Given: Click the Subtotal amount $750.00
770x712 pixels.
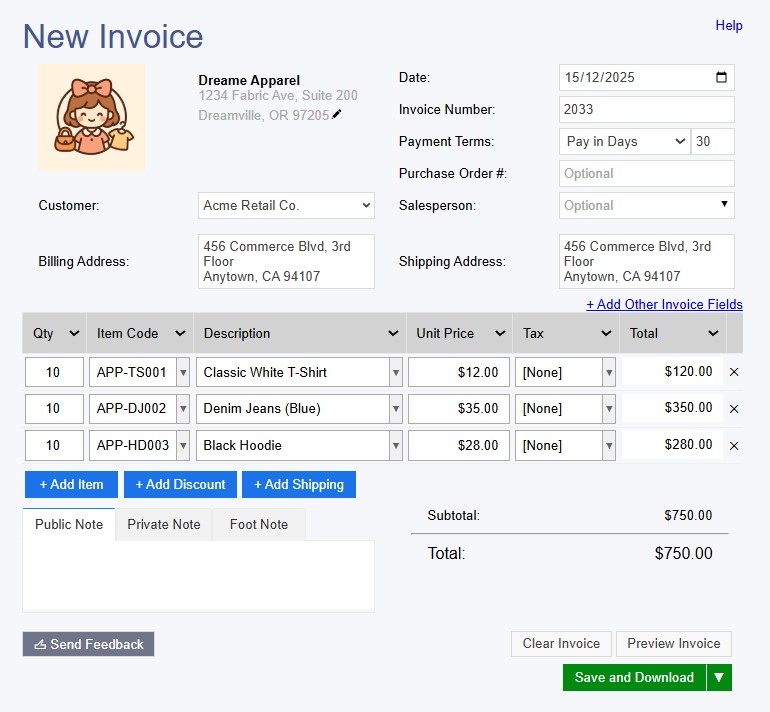Looking at the screenshot, I should coord(688,515).
